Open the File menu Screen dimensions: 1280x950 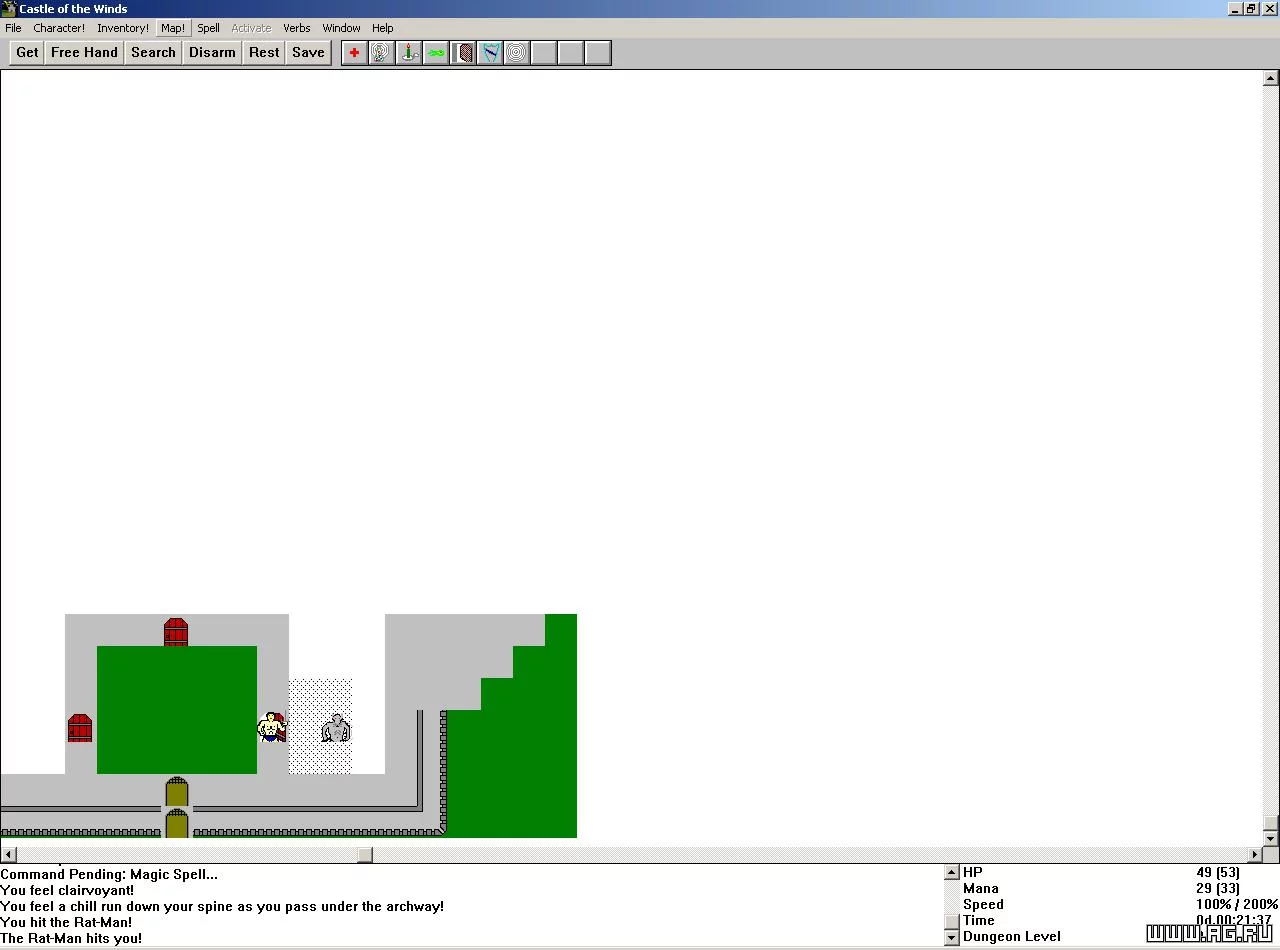tap(13, 28)
